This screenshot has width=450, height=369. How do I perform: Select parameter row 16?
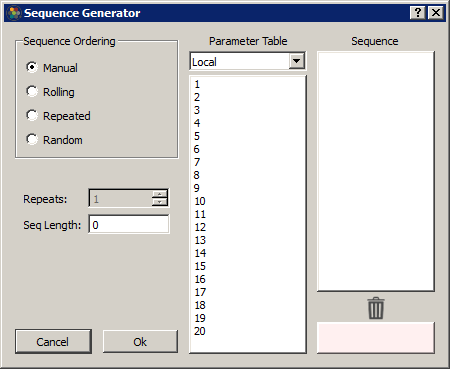247,279
